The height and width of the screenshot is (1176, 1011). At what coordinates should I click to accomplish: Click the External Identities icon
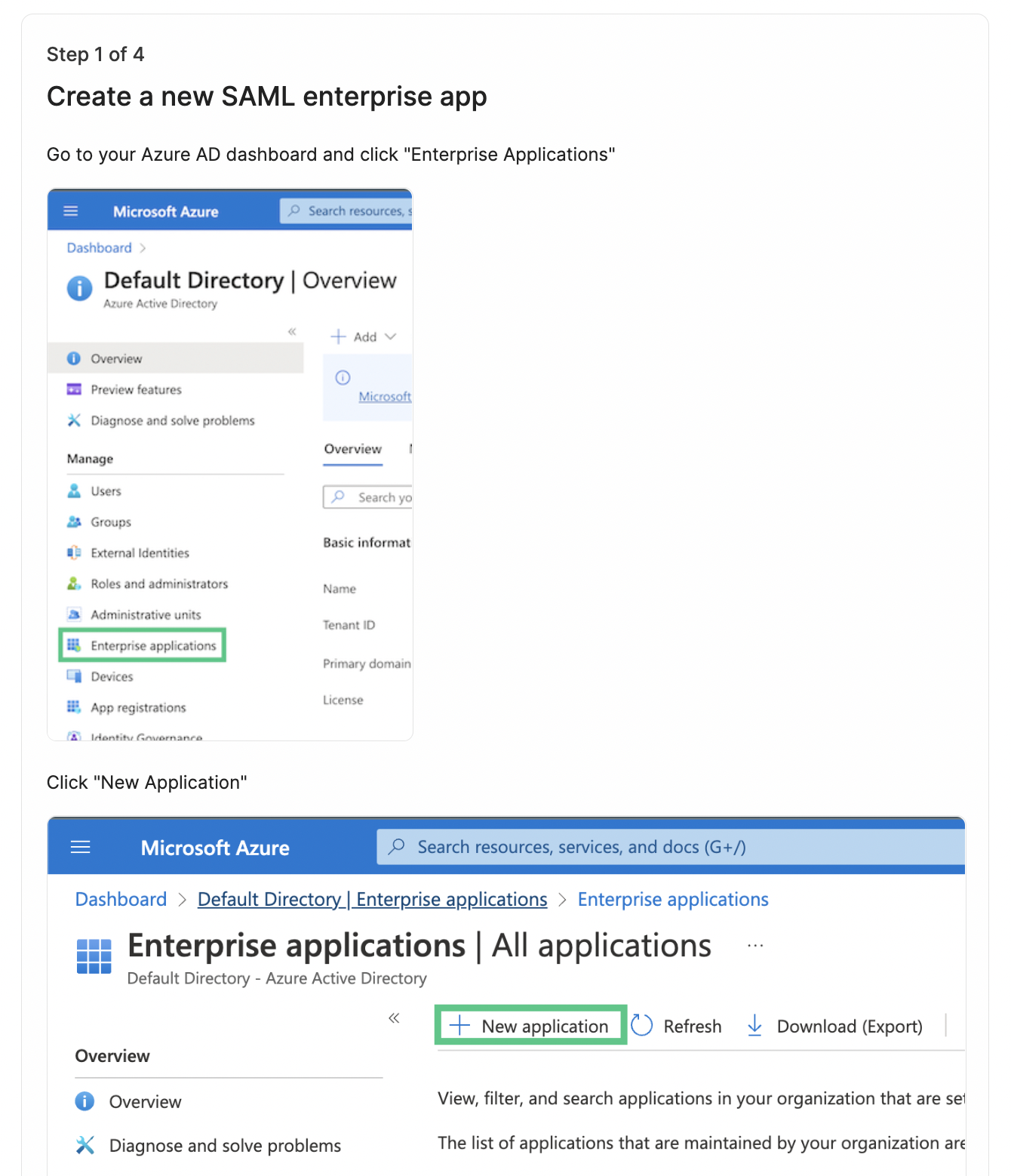click(75, 553)
